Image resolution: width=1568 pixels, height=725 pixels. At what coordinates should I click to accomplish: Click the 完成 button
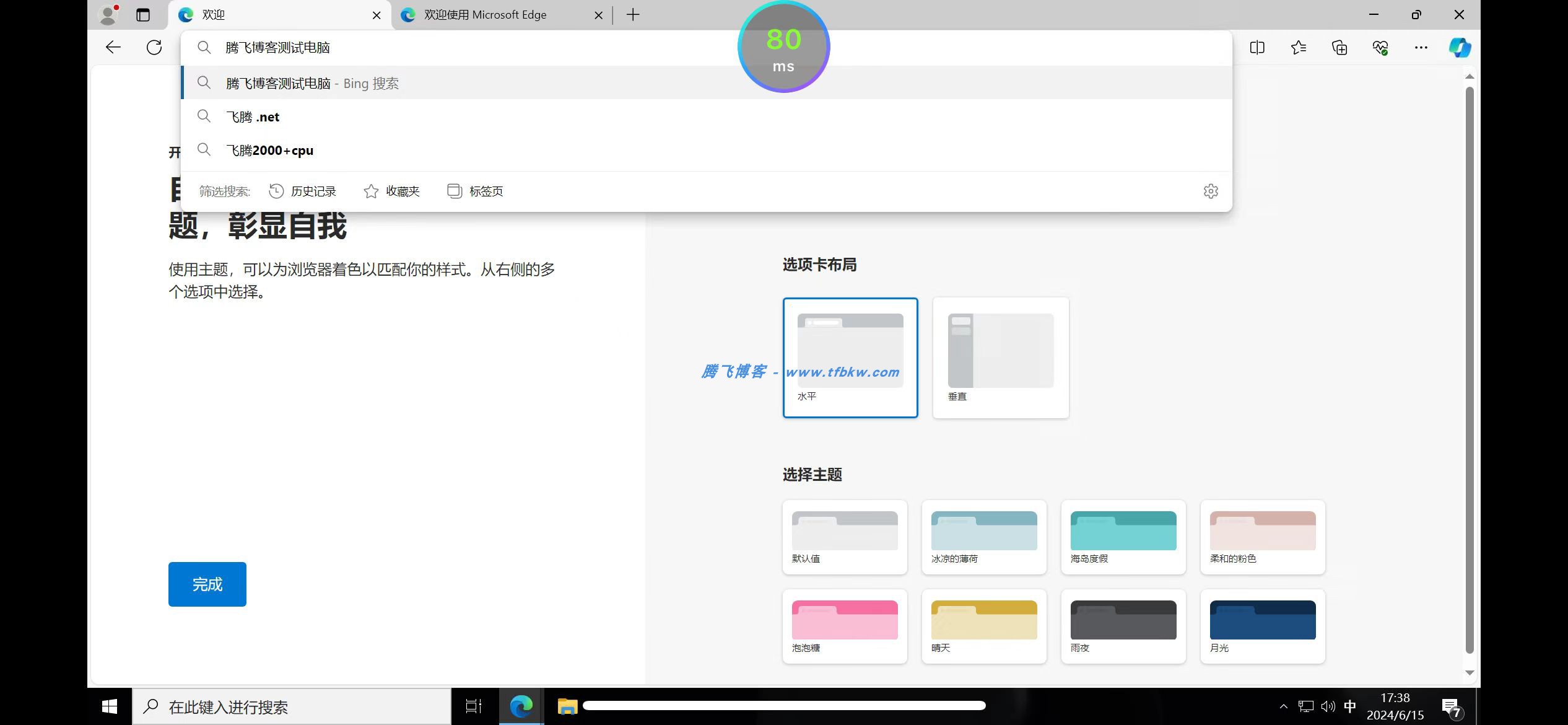click(207, 584)
